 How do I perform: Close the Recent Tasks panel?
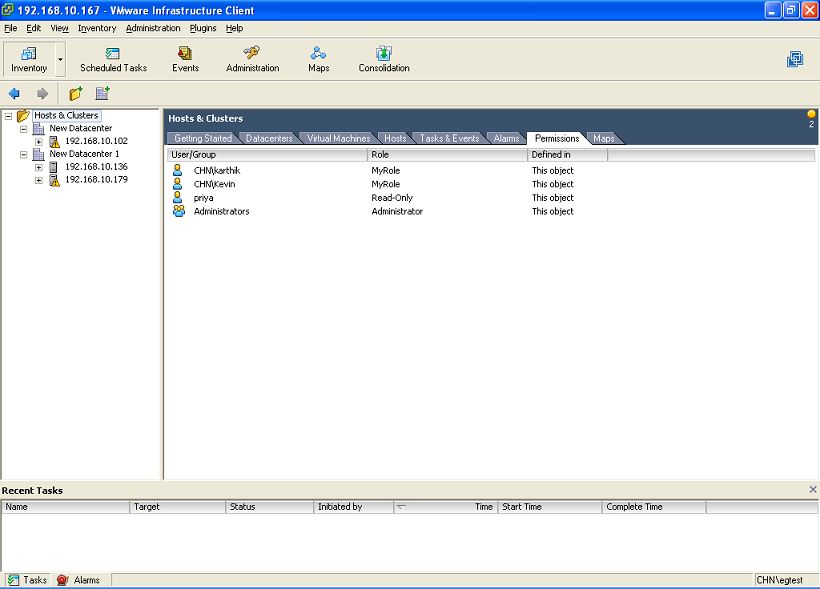(813, 489)
